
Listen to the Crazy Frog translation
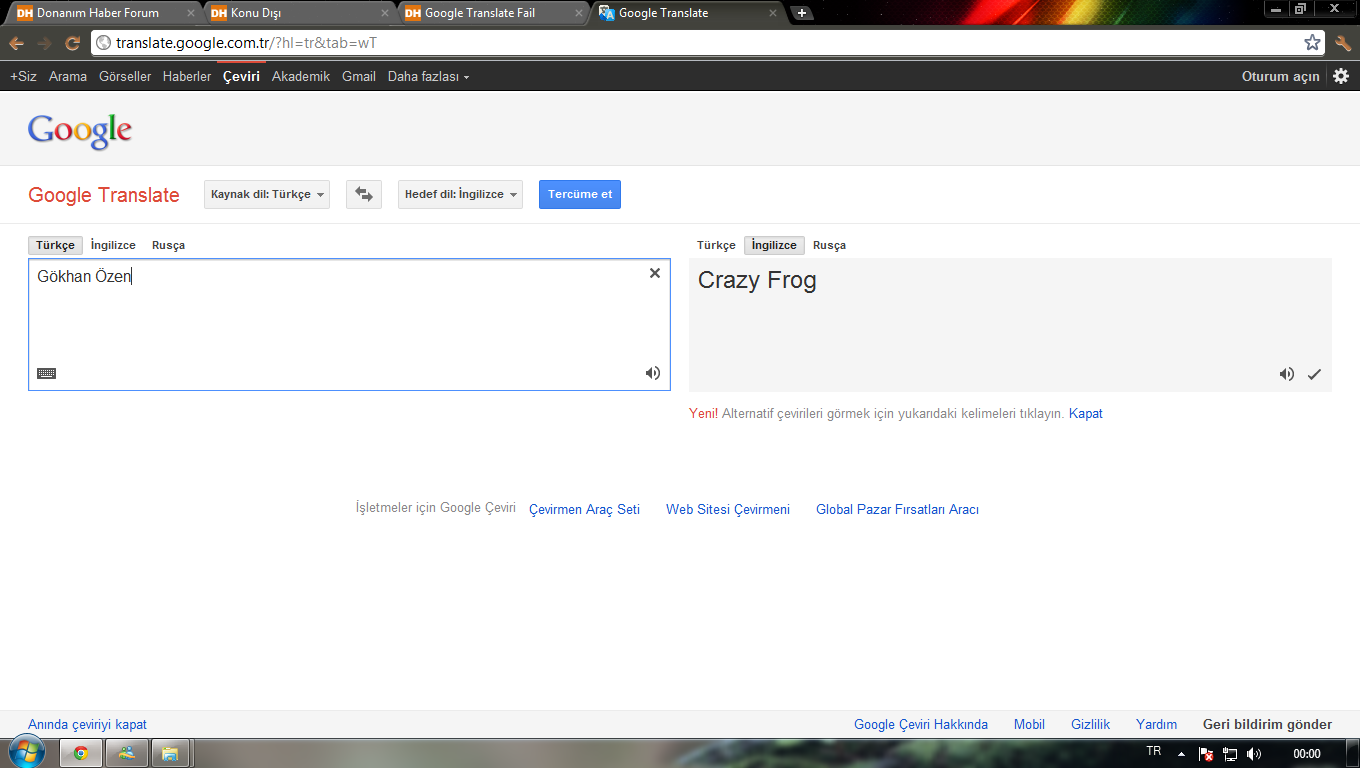(x=1287, y=374)
